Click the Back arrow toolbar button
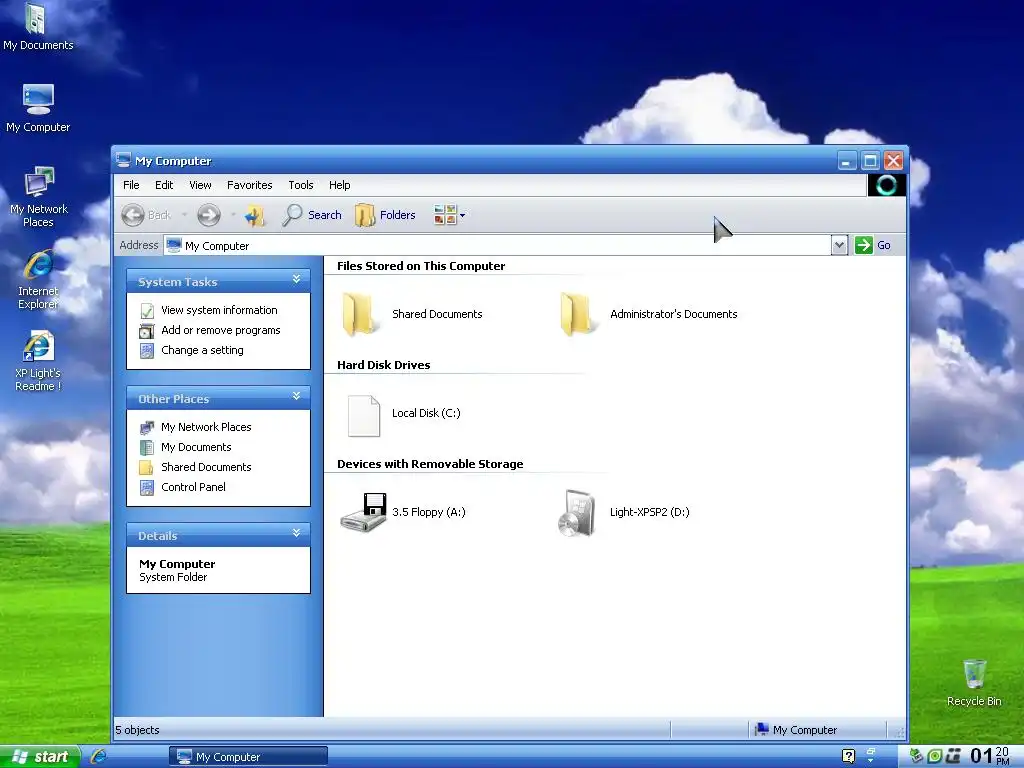This screenshot has height=768, width=1024. (146, 215)
